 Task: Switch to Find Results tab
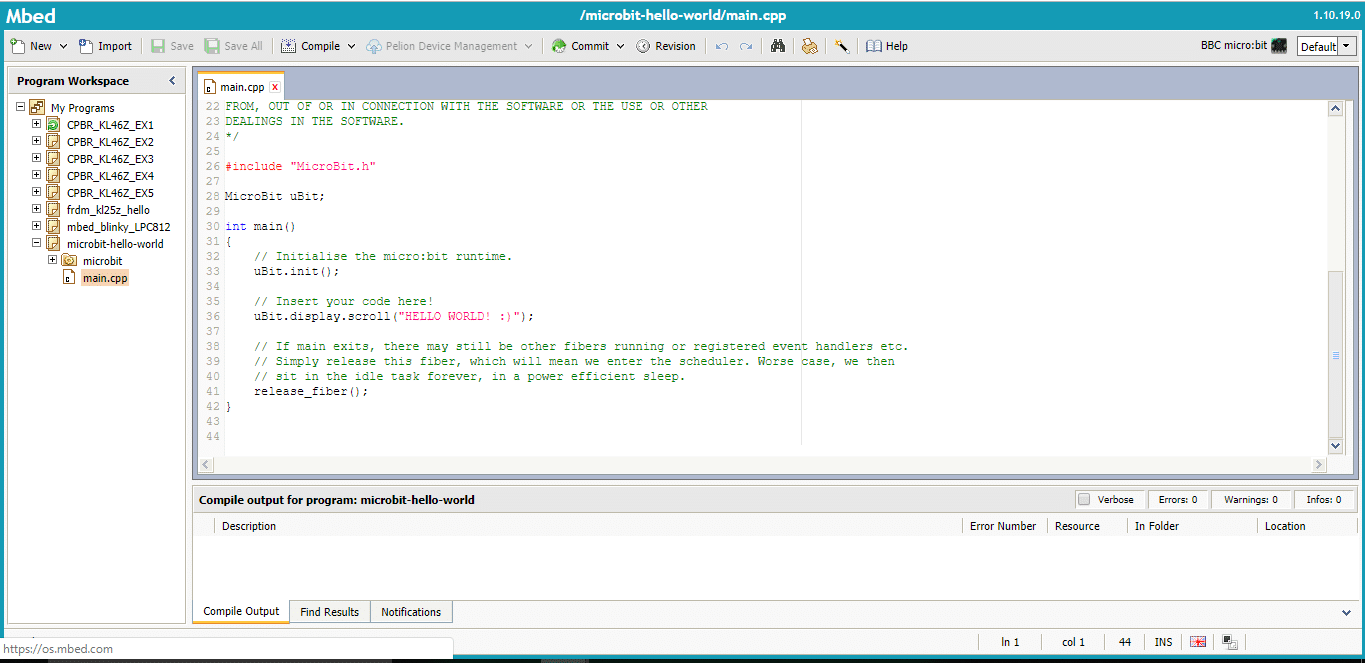coord(330,612)
